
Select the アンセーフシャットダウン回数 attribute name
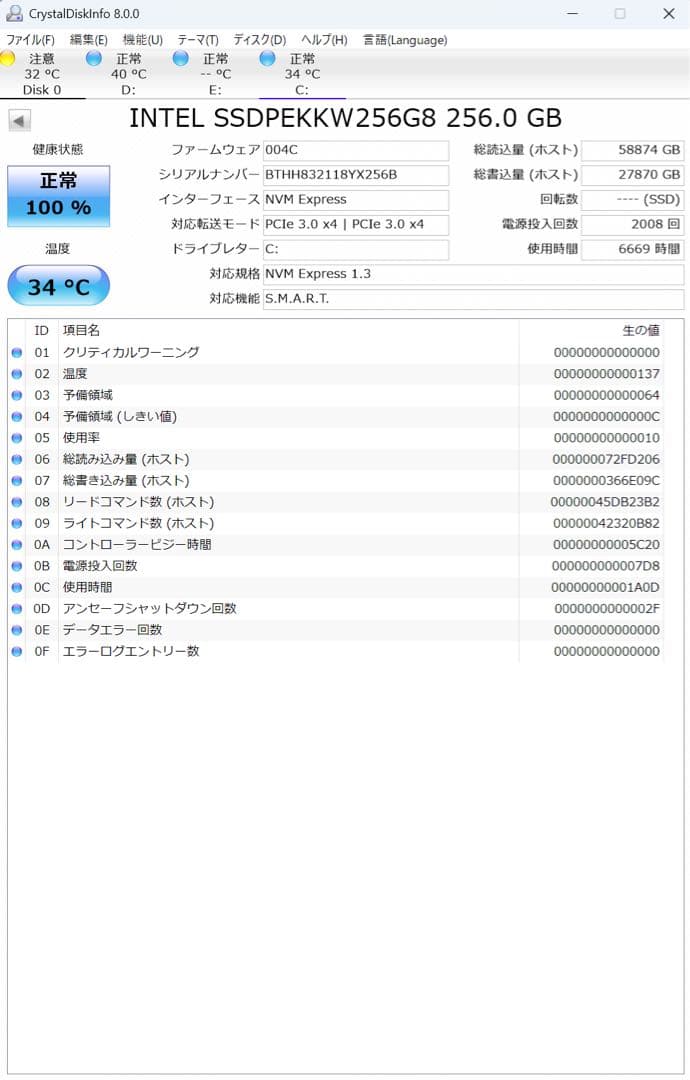pyautogui.click(x=149, y=609)
